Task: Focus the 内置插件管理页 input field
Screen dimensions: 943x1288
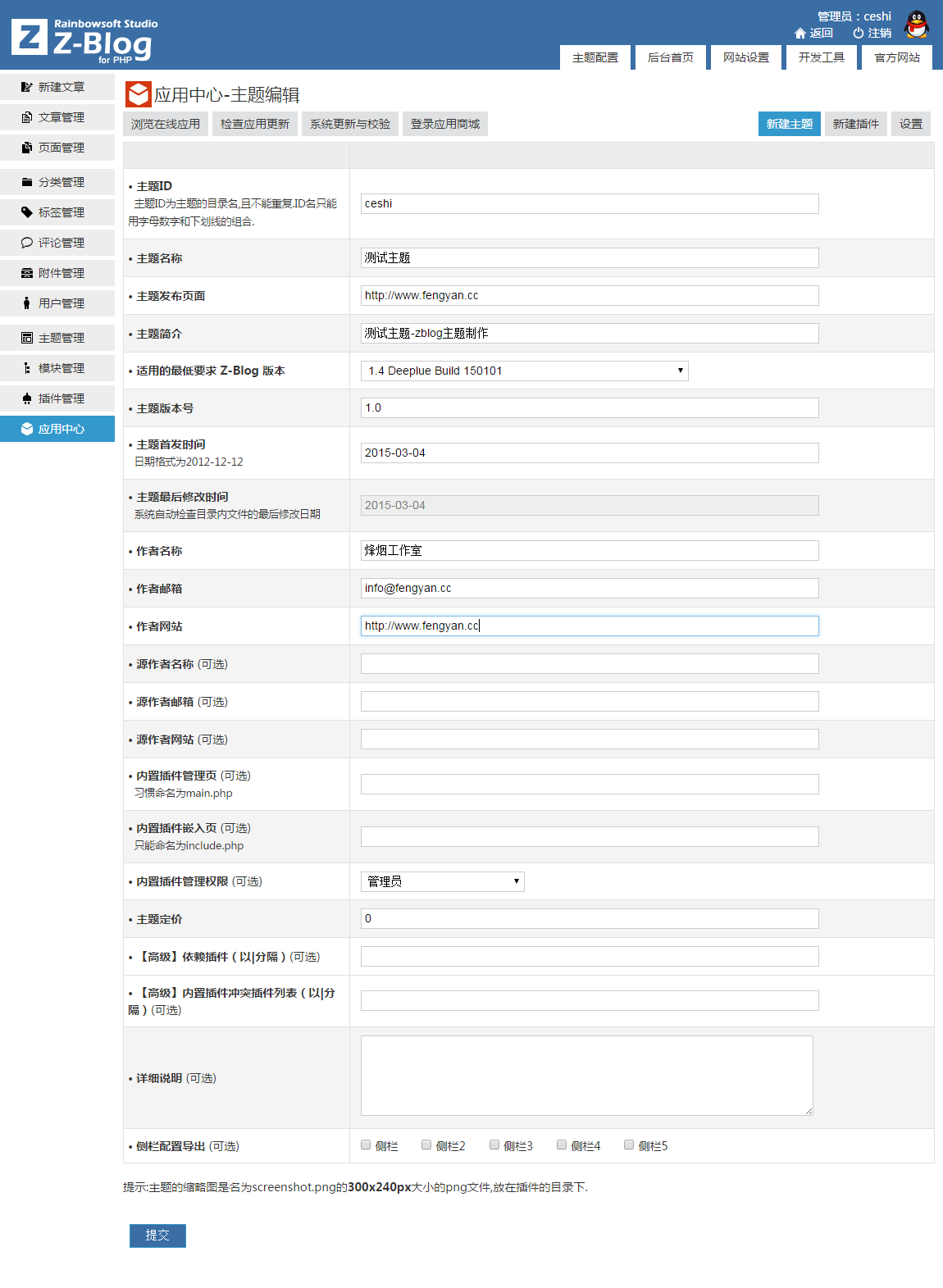Action: [590, 784]
